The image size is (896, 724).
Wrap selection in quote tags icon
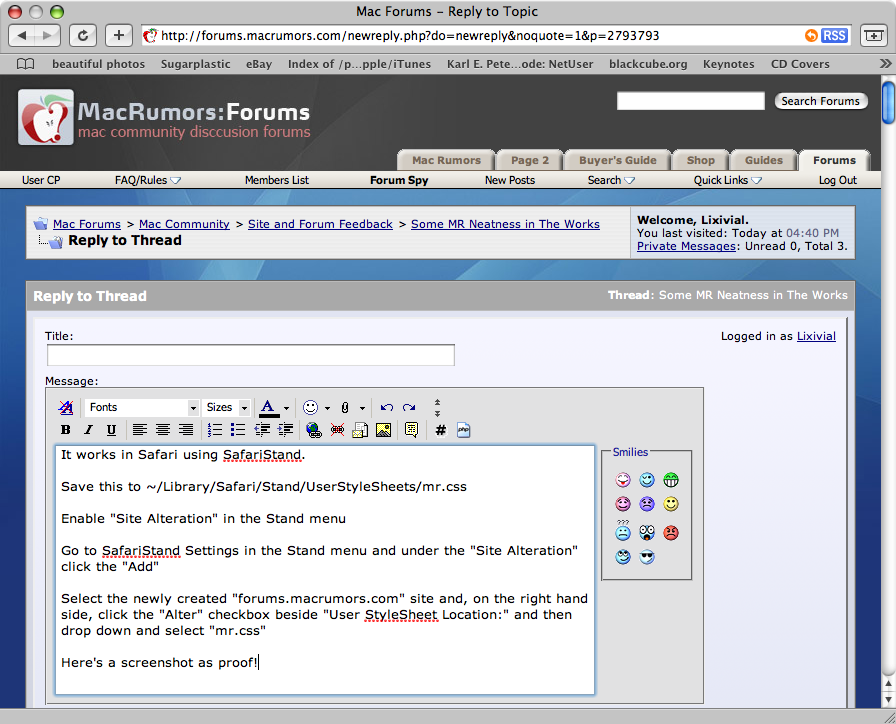[x=411, y=430]
